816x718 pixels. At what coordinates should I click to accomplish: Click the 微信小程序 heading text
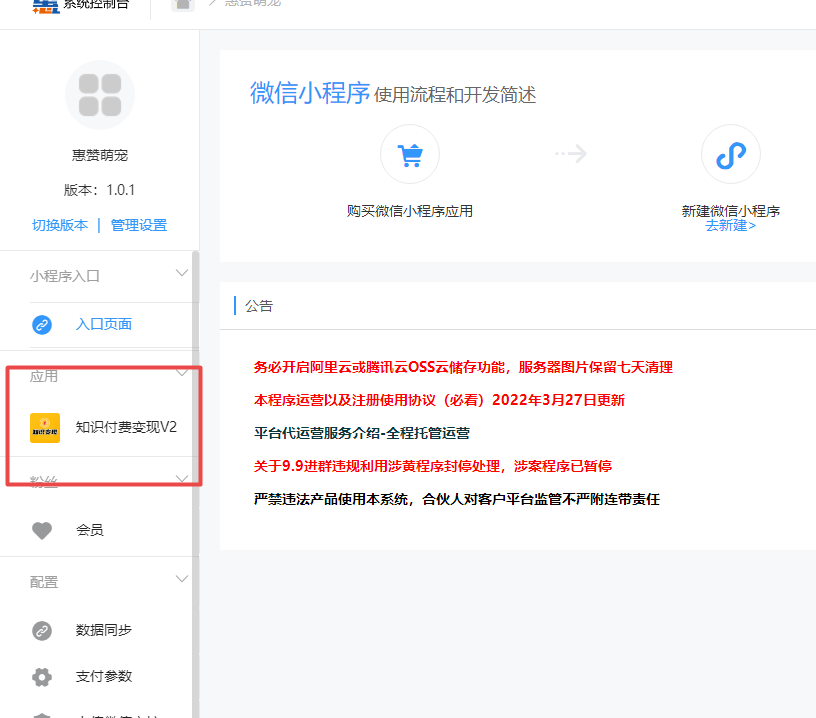310,93
